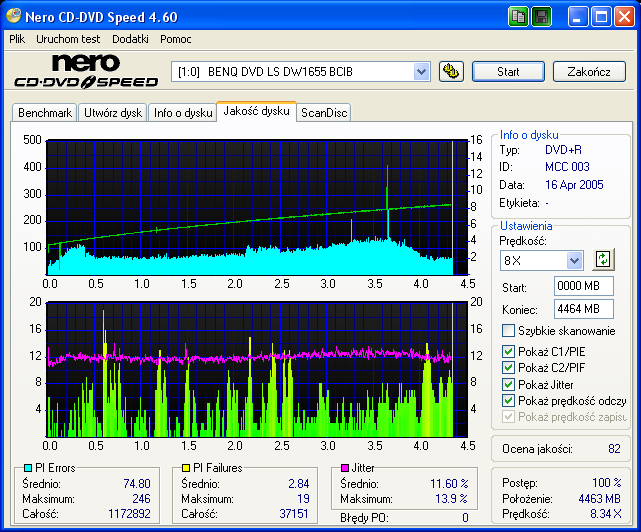Click the DVD+R disc type value
Viewport: 641px width, 532px height.
coord(563,150)
